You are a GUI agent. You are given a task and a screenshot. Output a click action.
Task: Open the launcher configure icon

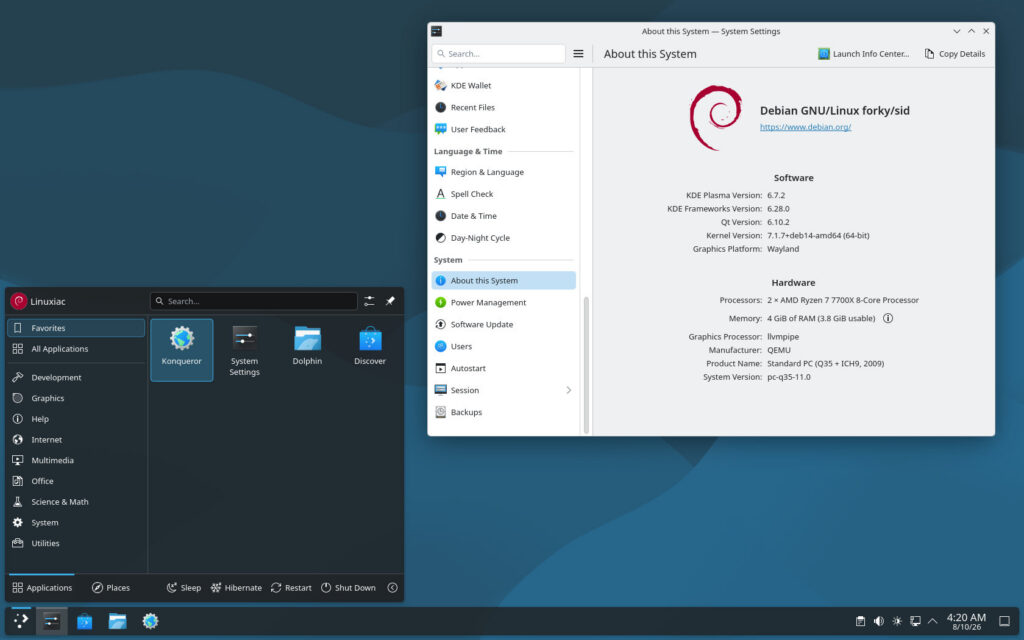tap(369, 301)
